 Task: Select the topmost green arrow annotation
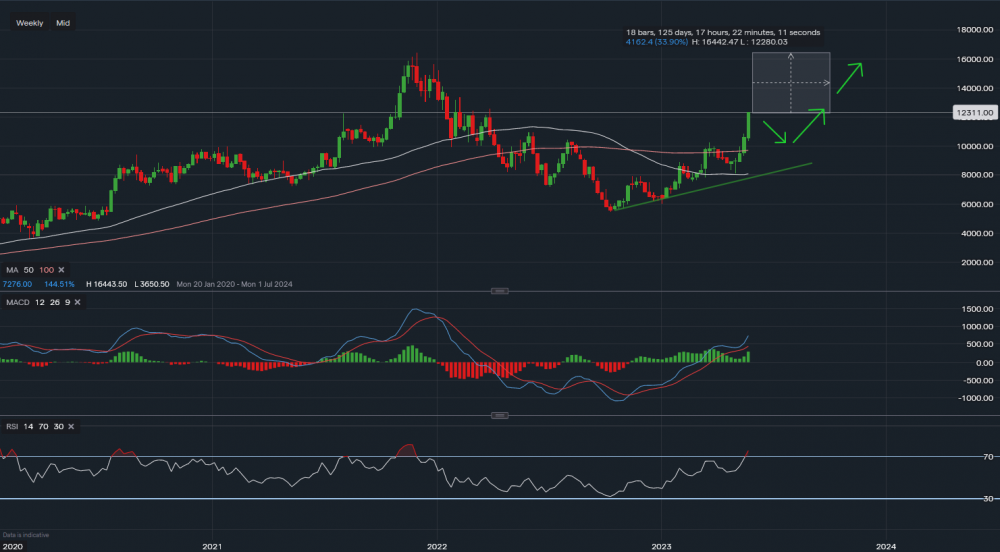tap(846, 78)
